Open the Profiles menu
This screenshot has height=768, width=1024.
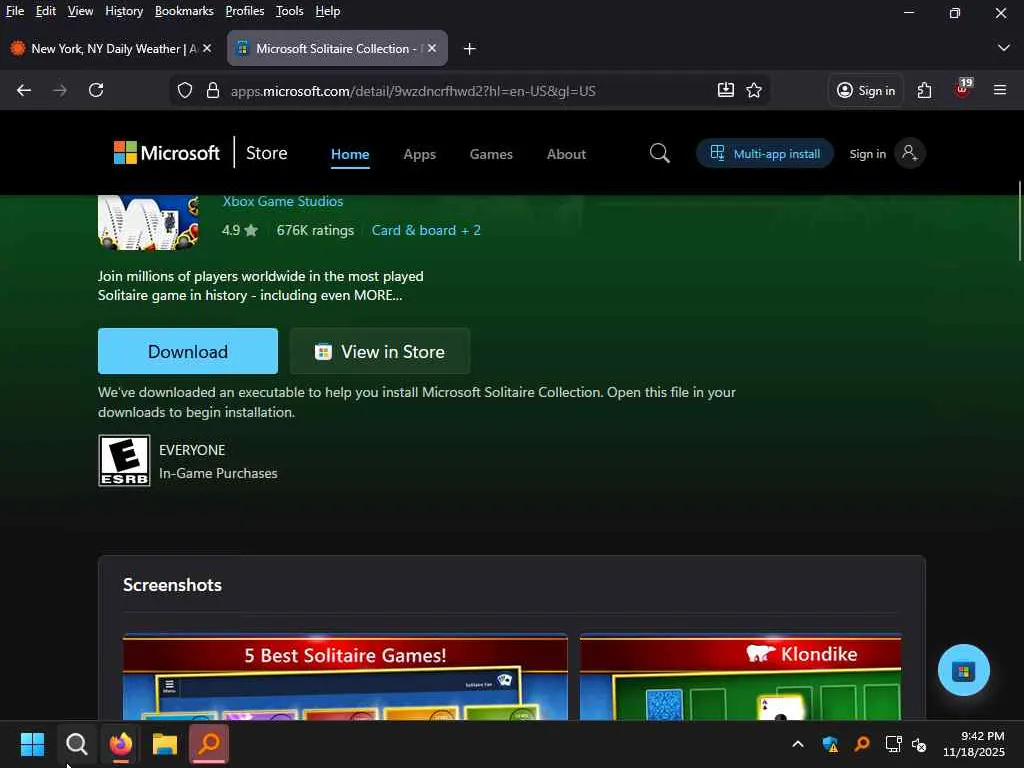(245, 11)
